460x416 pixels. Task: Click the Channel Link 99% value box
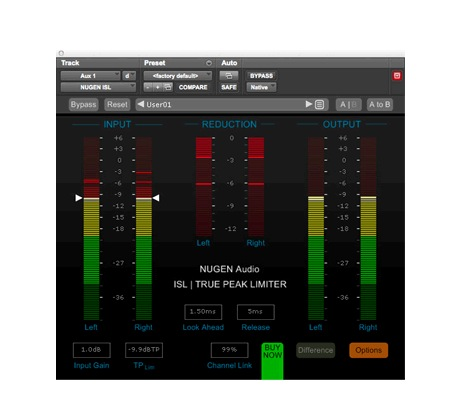[230, 350]
